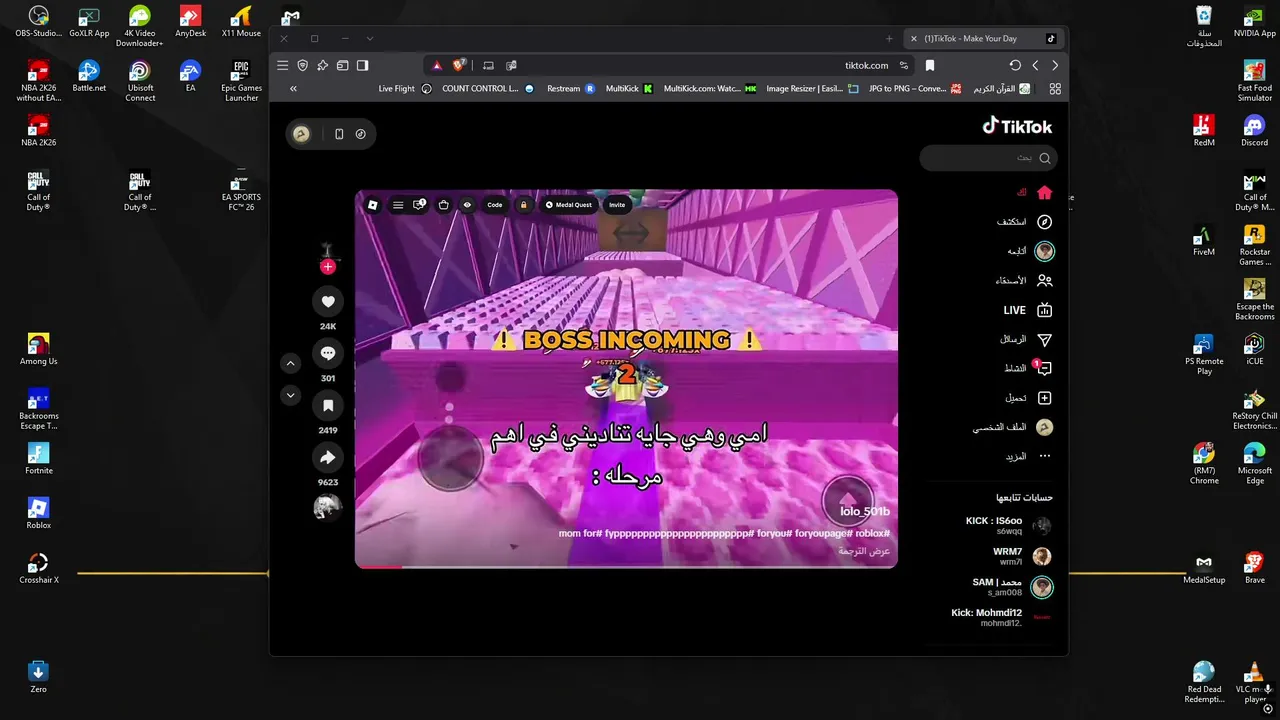
Task: Open Messages paper-plane icon in TikTok sidebar
Action: pos(1044,339)
